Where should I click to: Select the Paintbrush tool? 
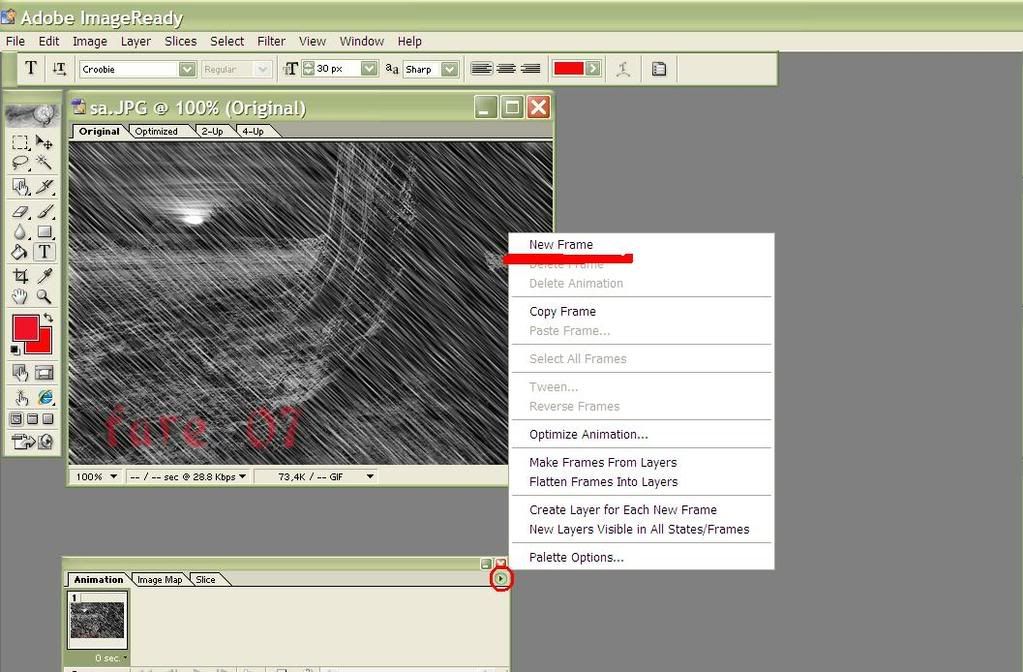[x=44, y=212]
